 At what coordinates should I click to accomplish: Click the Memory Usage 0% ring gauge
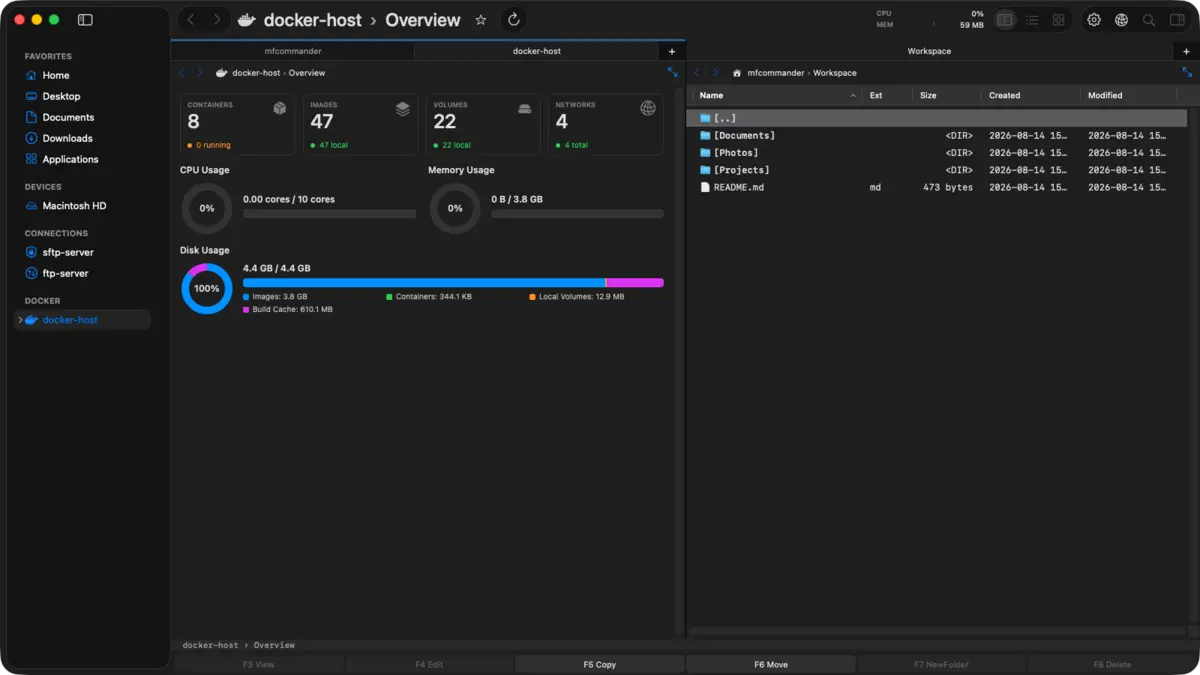point(455,208)
